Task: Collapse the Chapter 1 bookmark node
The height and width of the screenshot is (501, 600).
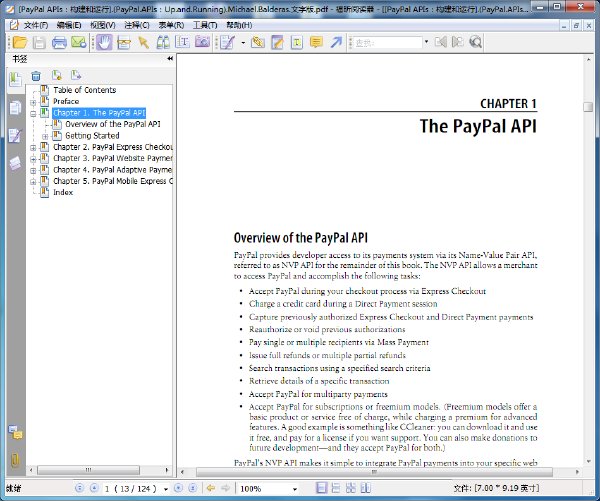Action: coord(33,114)
